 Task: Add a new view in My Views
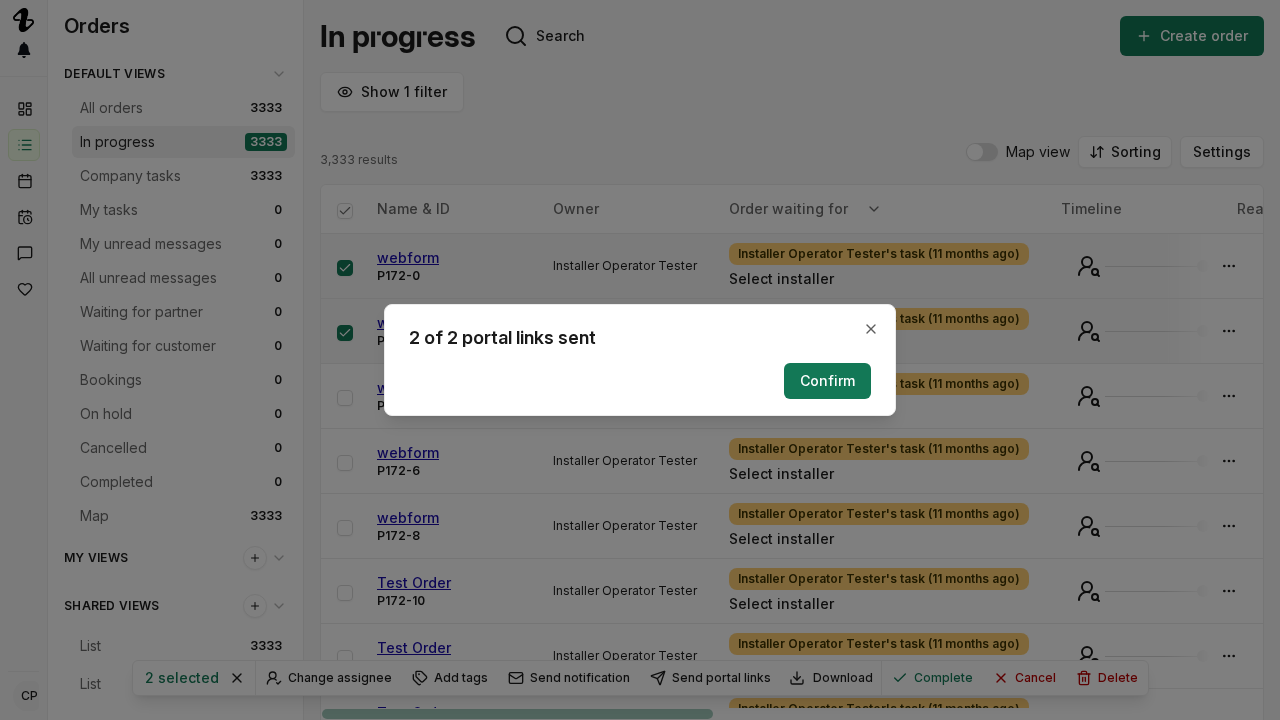tap(255, 558)
